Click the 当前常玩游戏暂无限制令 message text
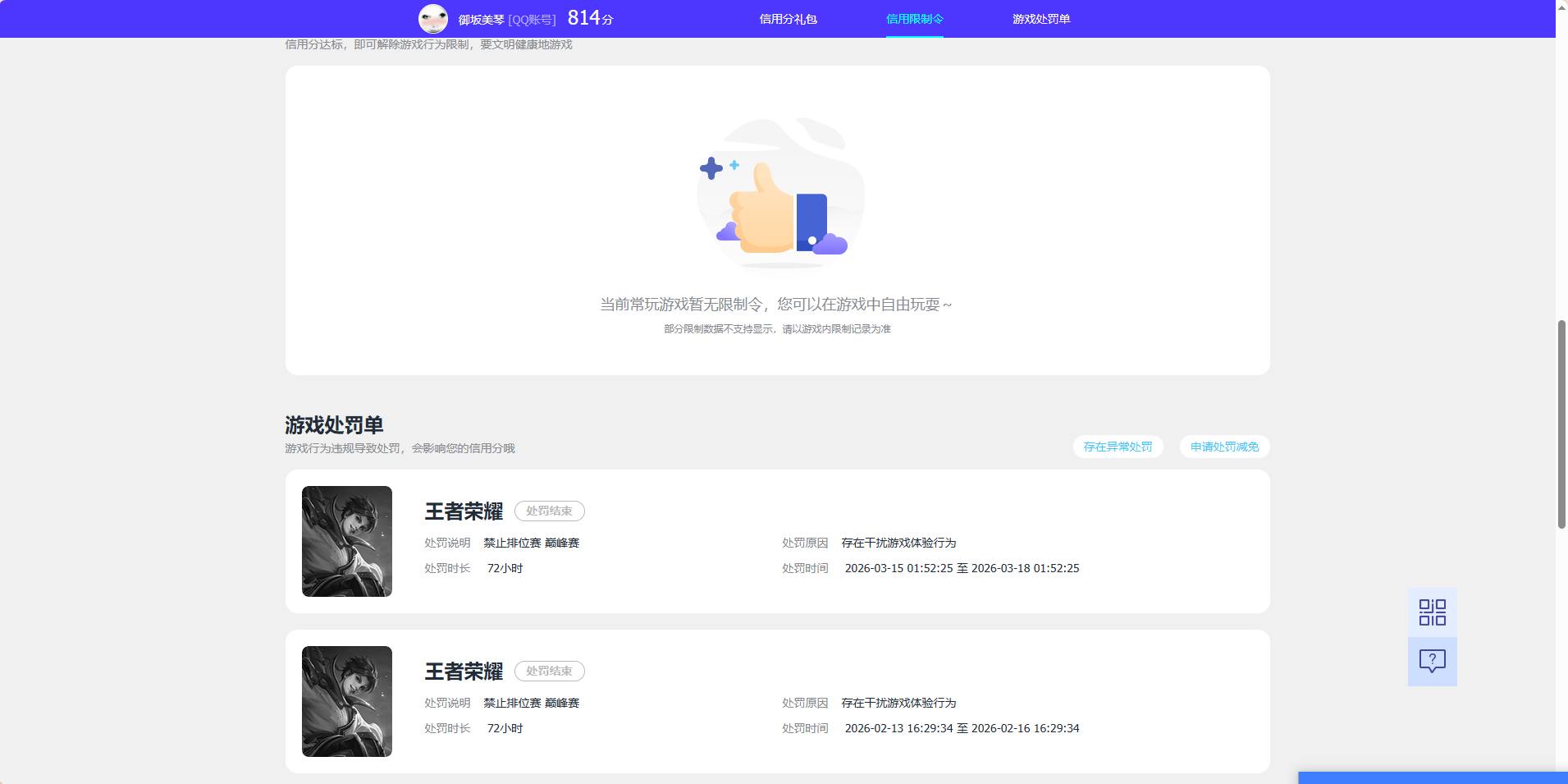Screen dimensions: 1568x784 tap(776, 305)
